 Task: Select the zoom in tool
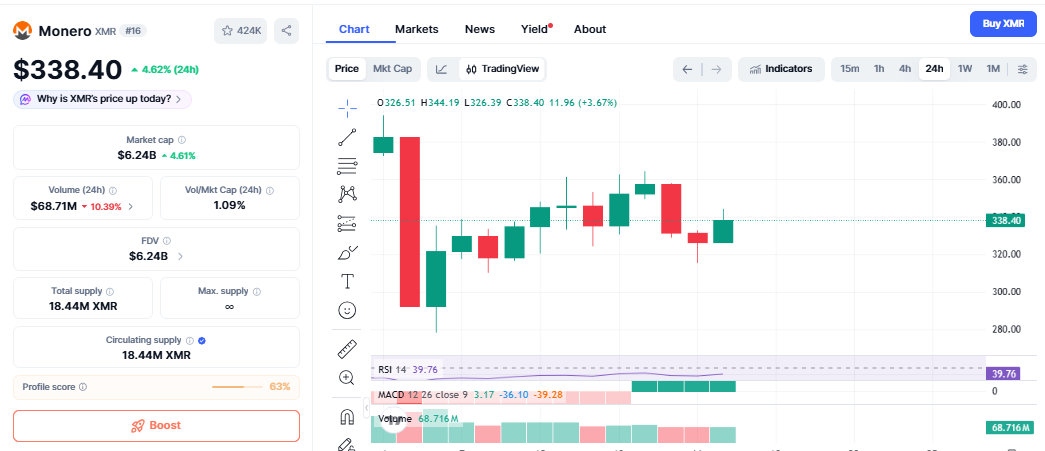point(347,378)
